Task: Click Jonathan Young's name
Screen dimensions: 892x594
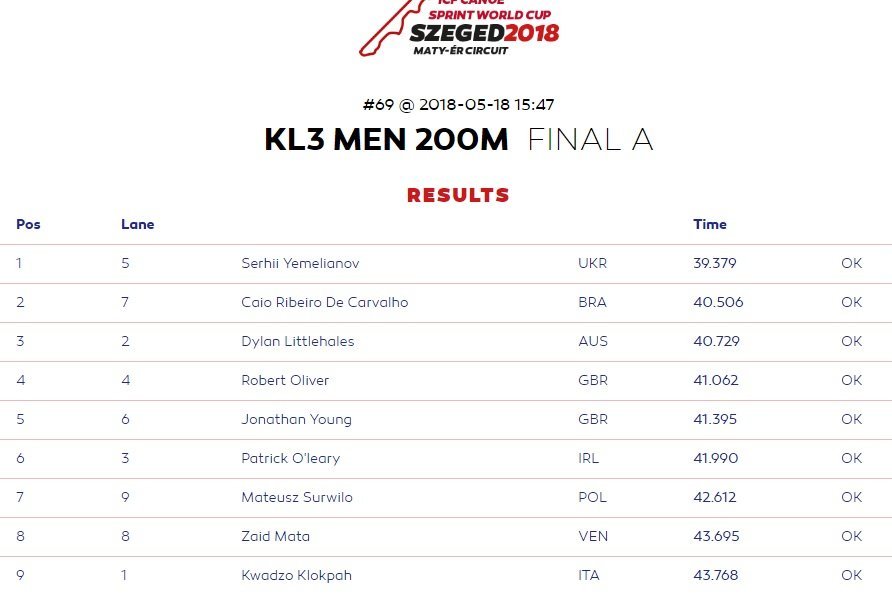Action: click(x=296, y=420)
